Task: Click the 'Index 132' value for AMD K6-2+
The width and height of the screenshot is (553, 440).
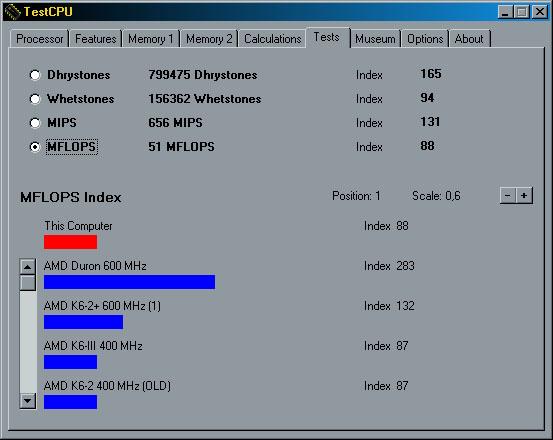Action: pyautogui.click(x=389, y=306)
